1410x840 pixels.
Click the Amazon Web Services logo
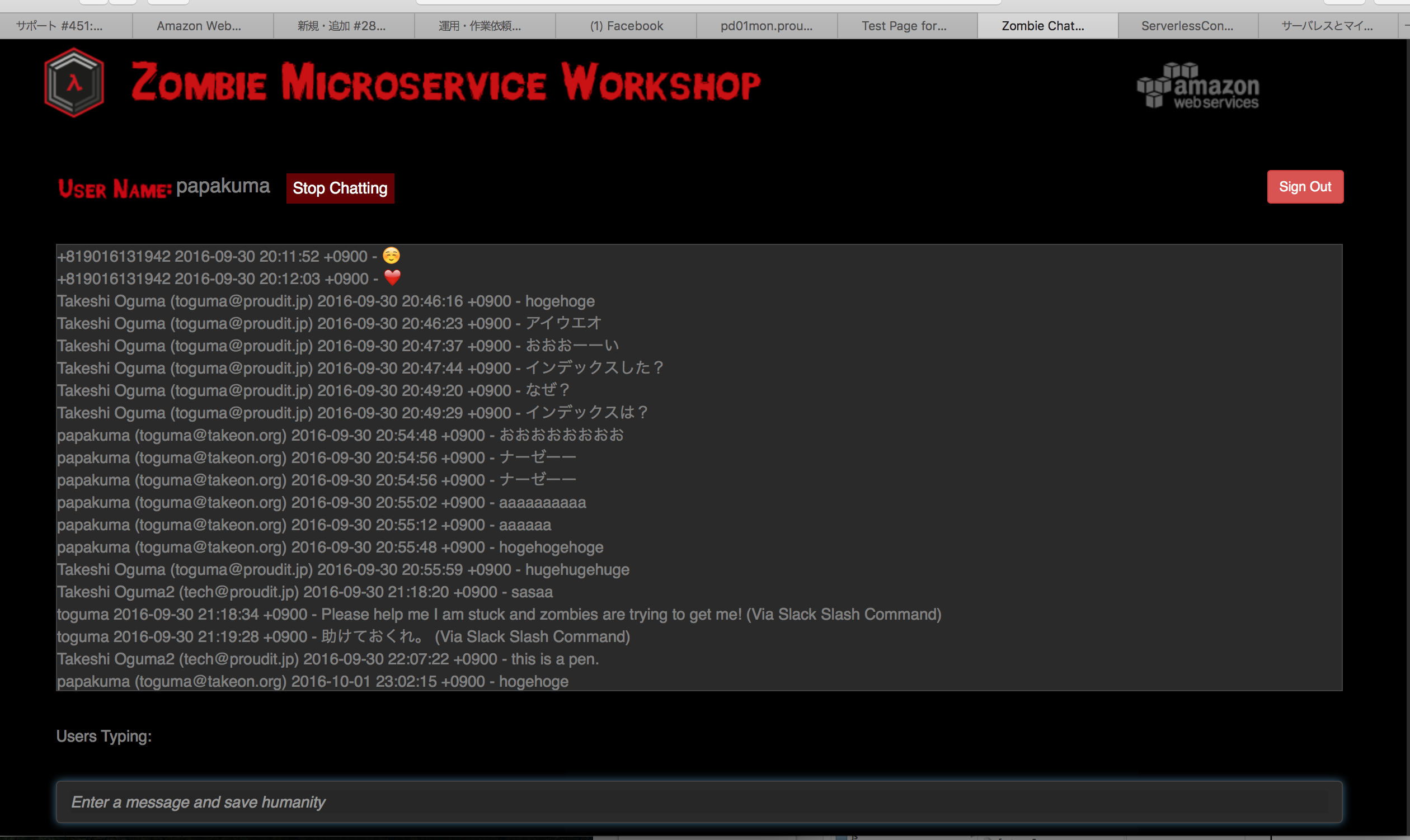(x=1197, y=86)
